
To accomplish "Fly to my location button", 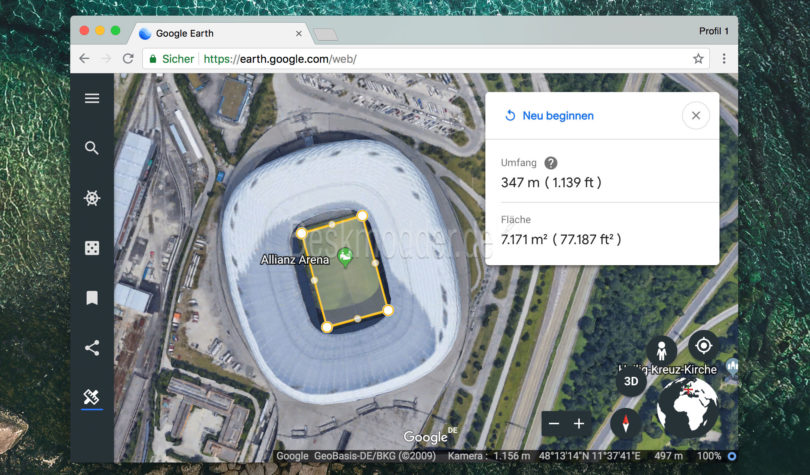I will (703, 345).
